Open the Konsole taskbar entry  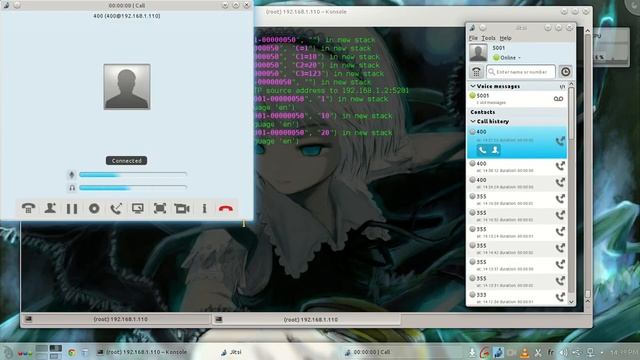142,352
